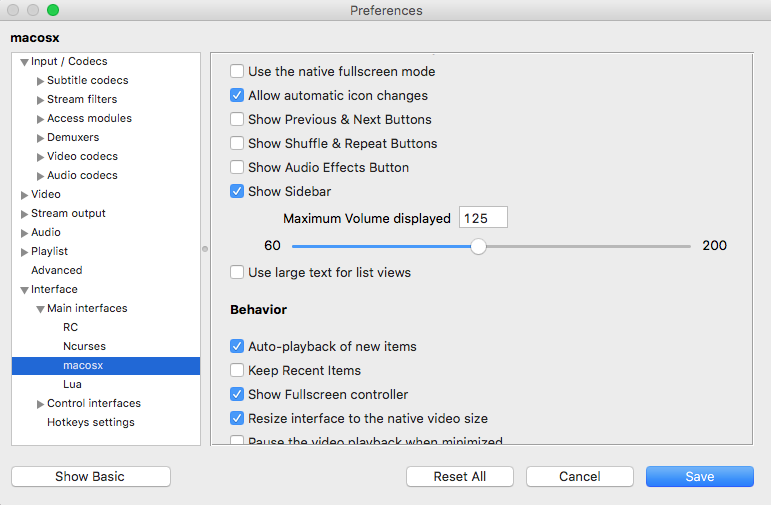The image size is (771, 505).
Task: Disable the Show Sidebar option
Action: coord(237,192)
